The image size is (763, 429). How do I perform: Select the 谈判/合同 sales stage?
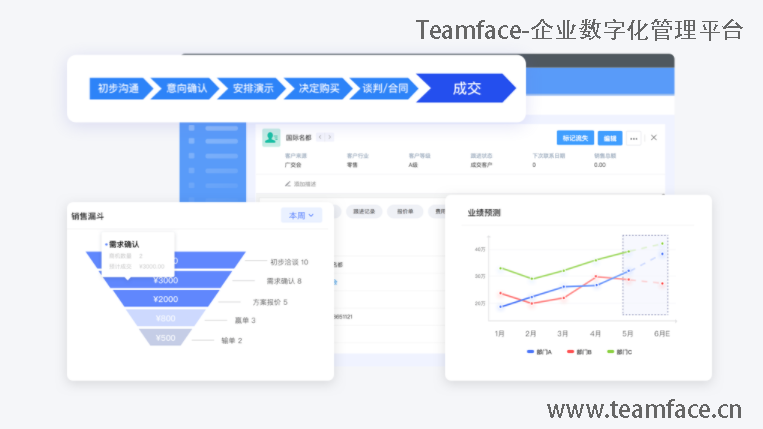pyautogui.click(x=385, y=89)
